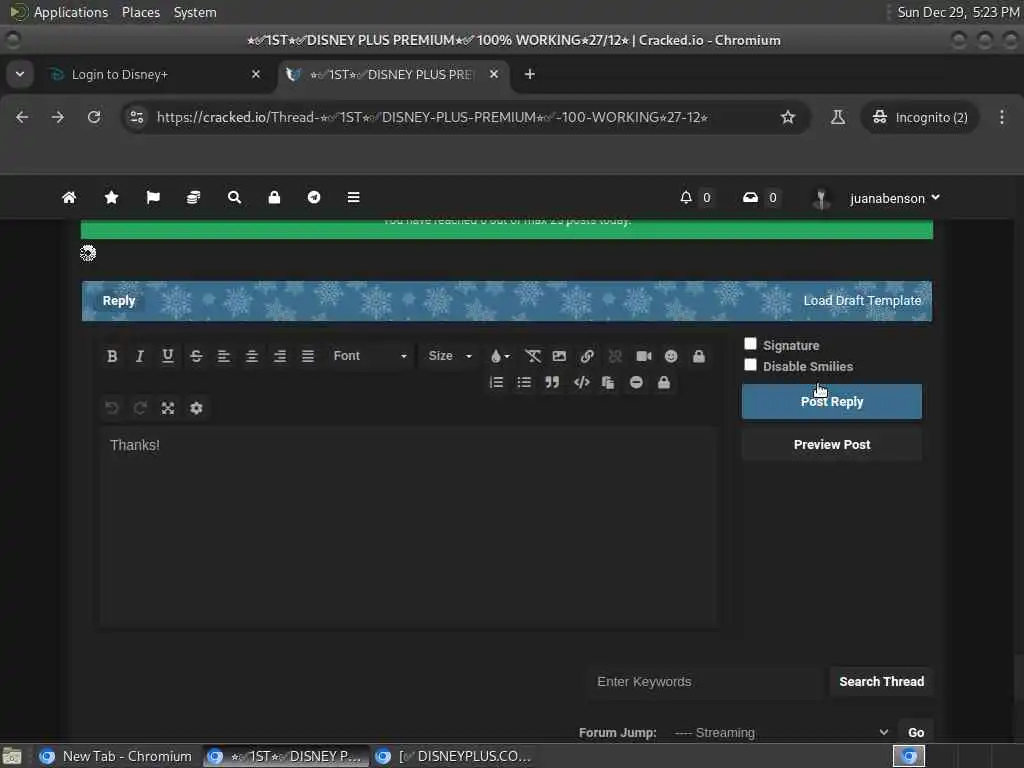The height and width of the screenshot is (768, 1024).
Task: Click the Enter Keywords search field
Action: point(705,682)
